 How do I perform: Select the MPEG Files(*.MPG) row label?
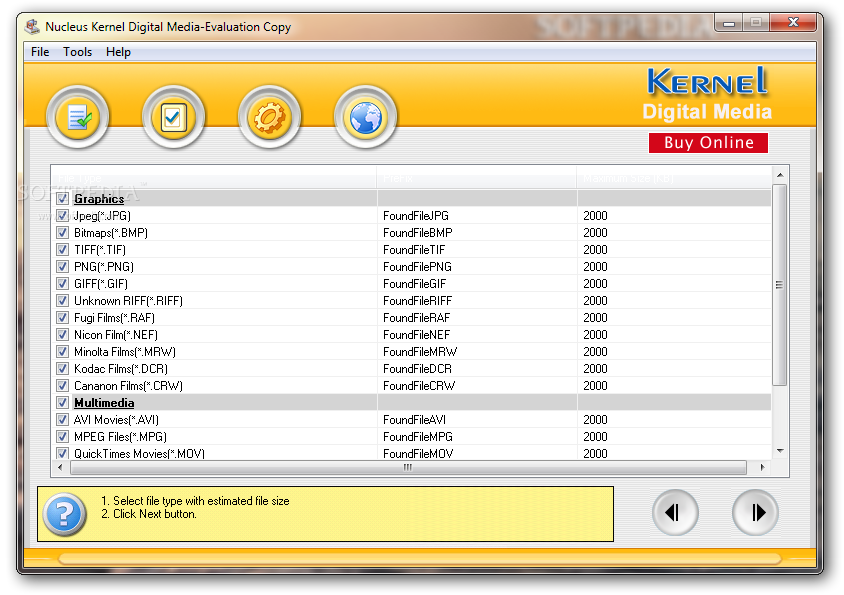(x=120, y=437)
